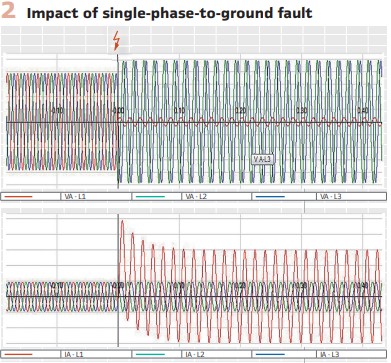Image resolution: width=391 pixels, height=363 pixels.
Task: Click the 0.00 time label in voltage chart
Action: [x=118, y=110]
